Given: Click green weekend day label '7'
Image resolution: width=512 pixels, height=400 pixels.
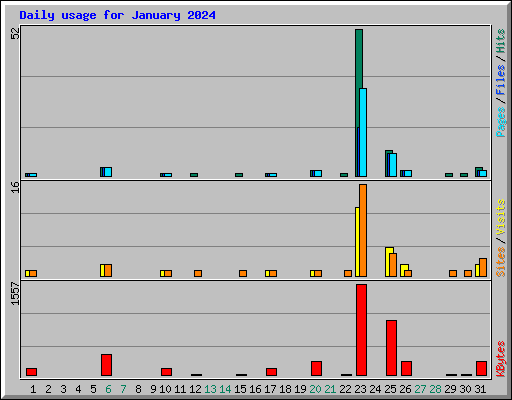Looking at the screenshot, I should [x=123, y=389].
